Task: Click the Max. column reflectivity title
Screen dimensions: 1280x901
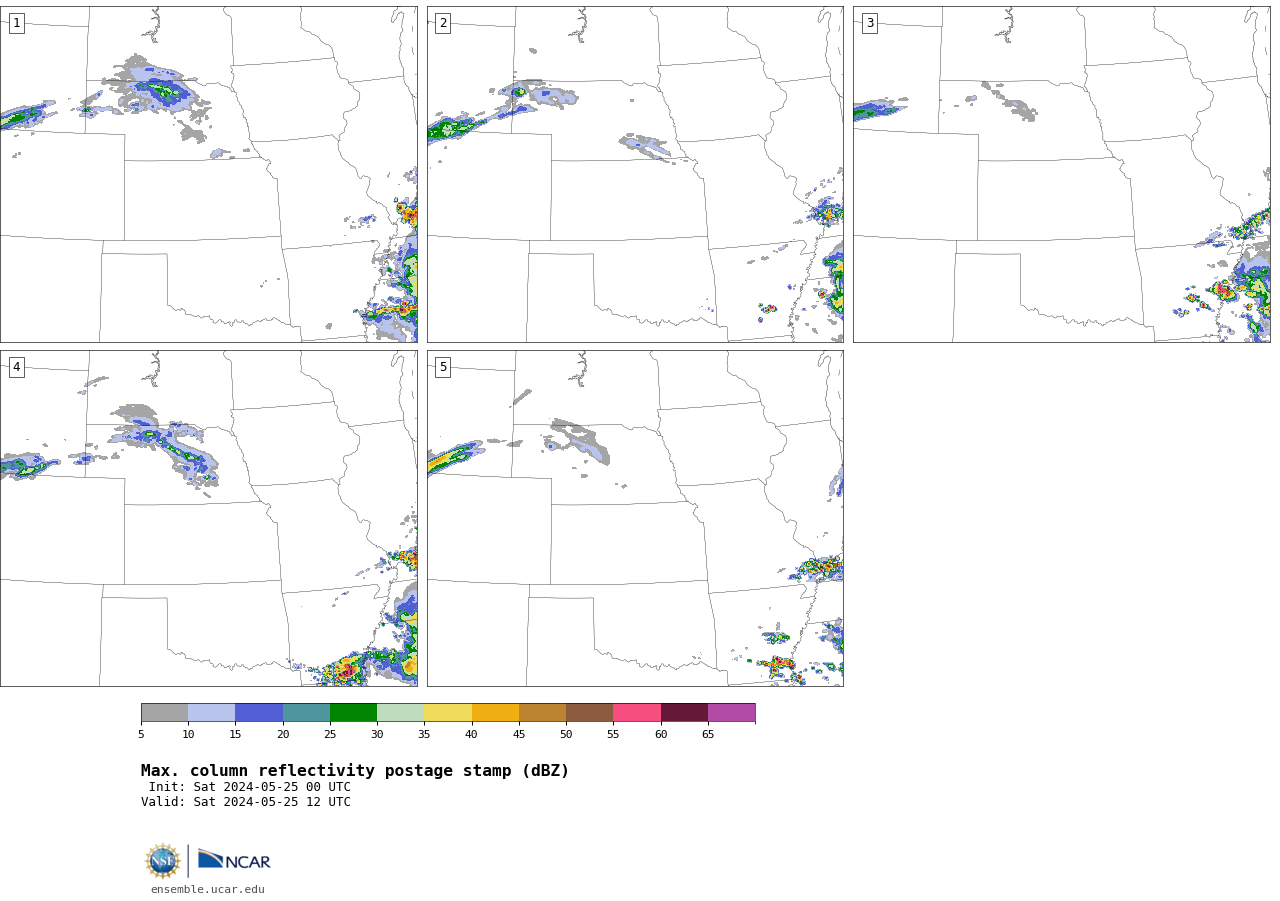Action: click(x=355, y=771)
